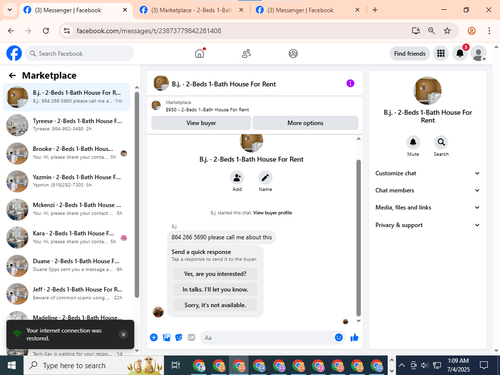The width and height of the screenshot is (500, 375).
Task: Click the conversation list scrollbar
Action: click(137, 195)
